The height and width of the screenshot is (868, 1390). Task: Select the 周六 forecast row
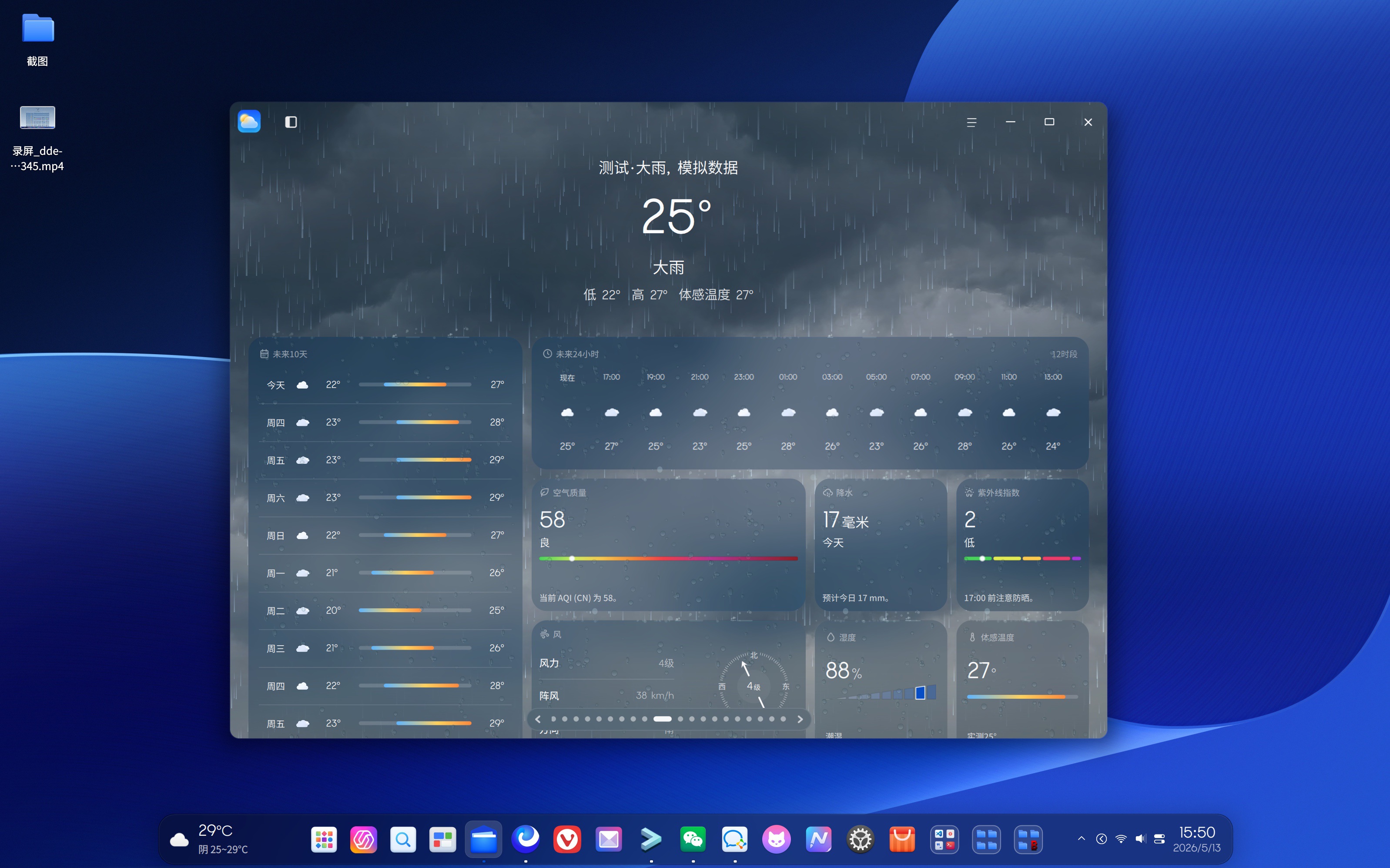pos(385,498)
